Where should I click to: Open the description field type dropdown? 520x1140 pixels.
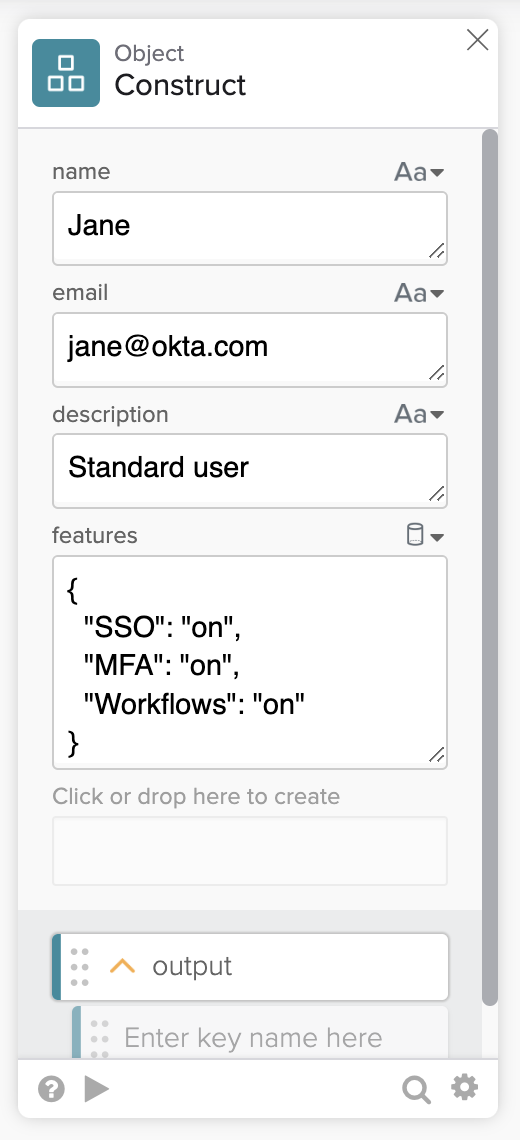[x=419, y=414]
